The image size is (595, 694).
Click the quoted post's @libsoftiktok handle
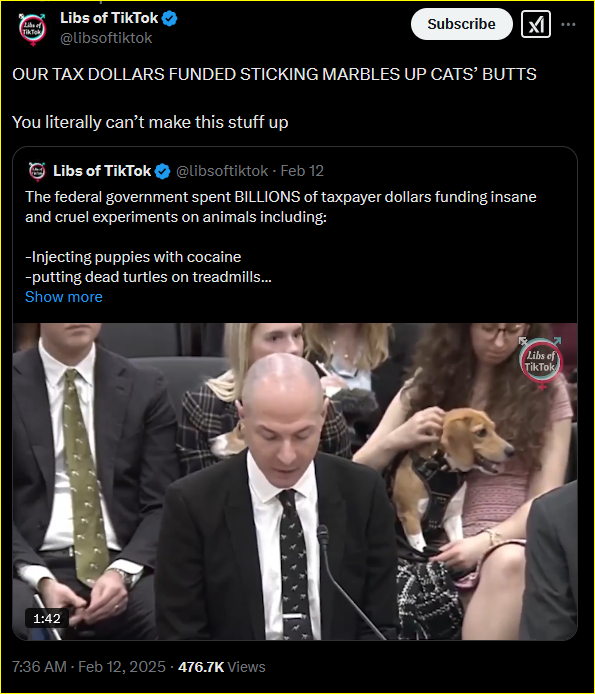(x=222, y=171)
